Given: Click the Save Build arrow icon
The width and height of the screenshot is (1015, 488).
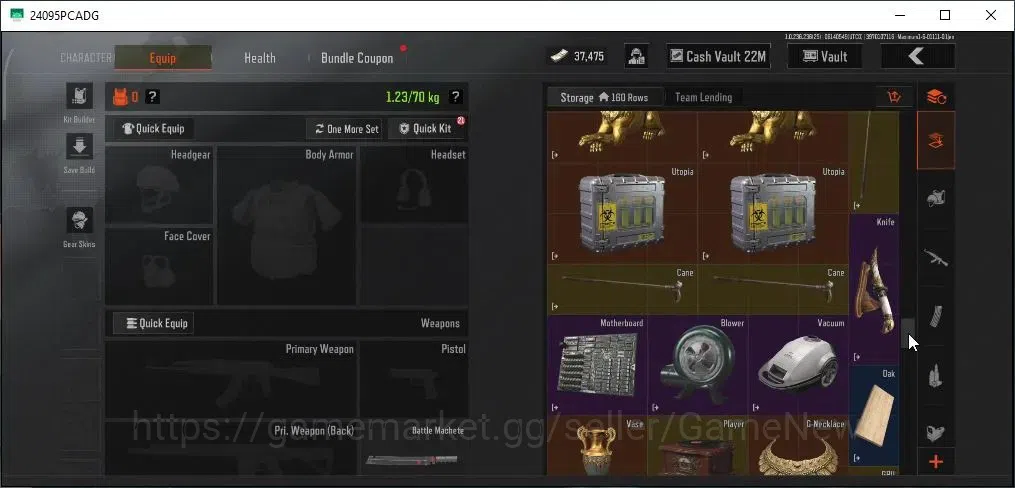Looking at the screenshot, I should (80, 146).
